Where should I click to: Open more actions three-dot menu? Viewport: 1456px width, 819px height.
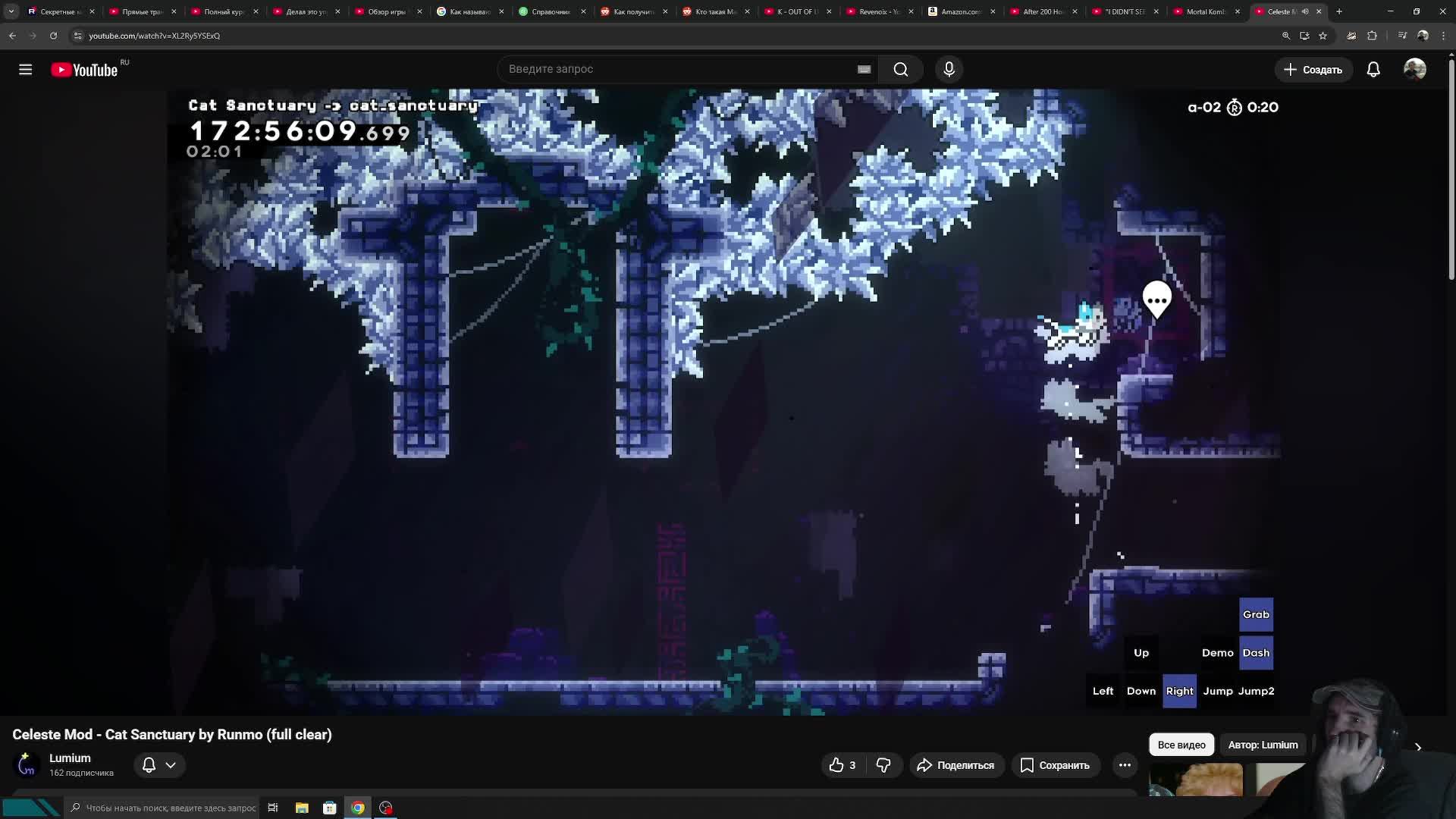pos(1125,765)
